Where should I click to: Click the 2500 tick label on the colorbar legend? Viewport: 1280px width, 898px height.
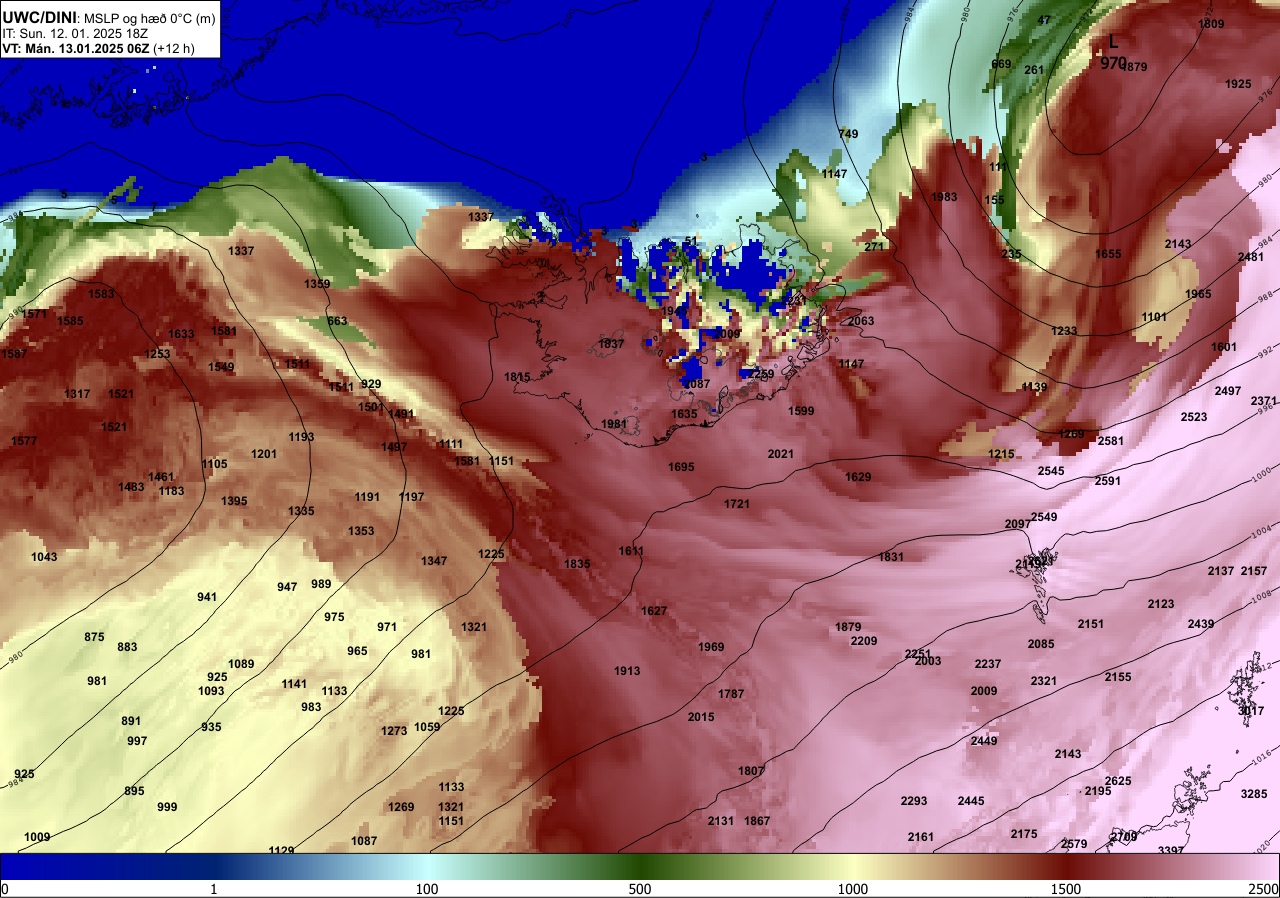point(1263,889)
